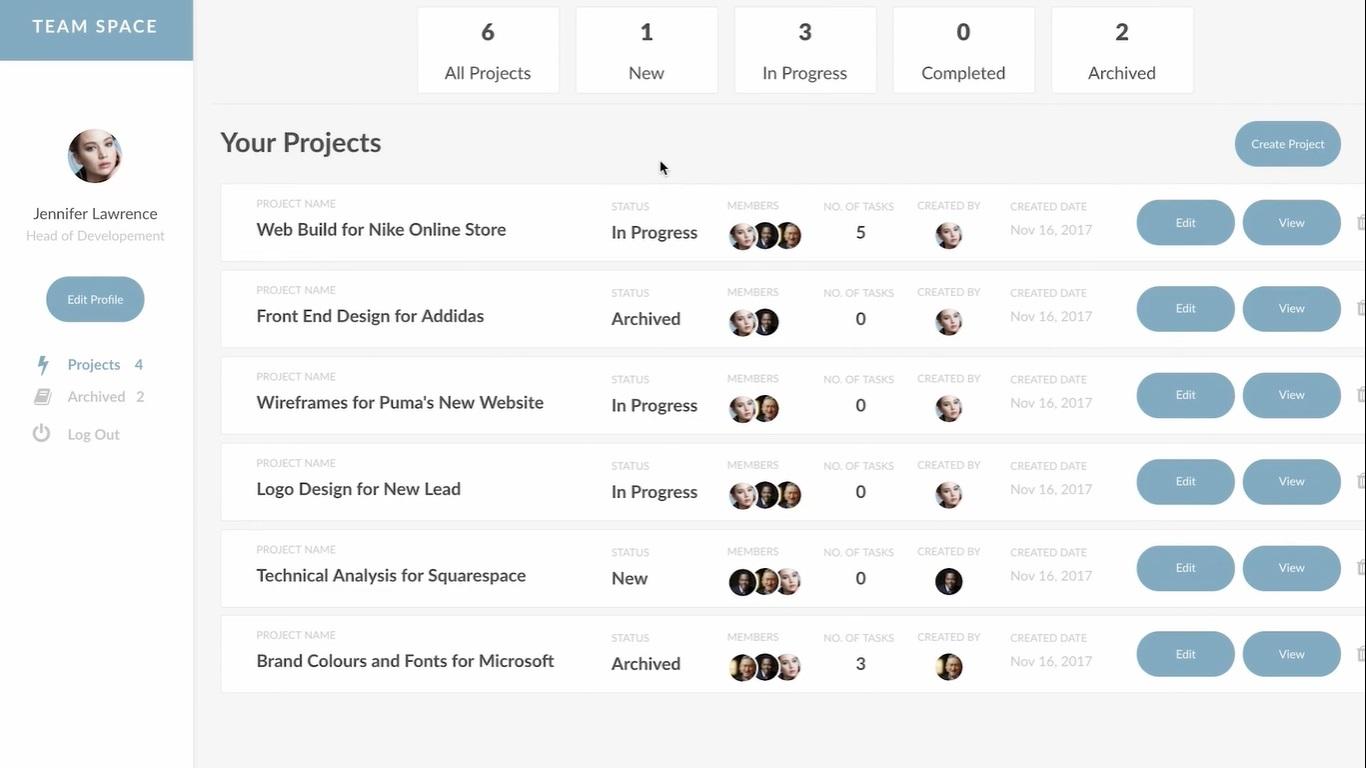Screen dimensions: 1366x768
Task: Click the Edit Profile button
Action: click(94, 299)
